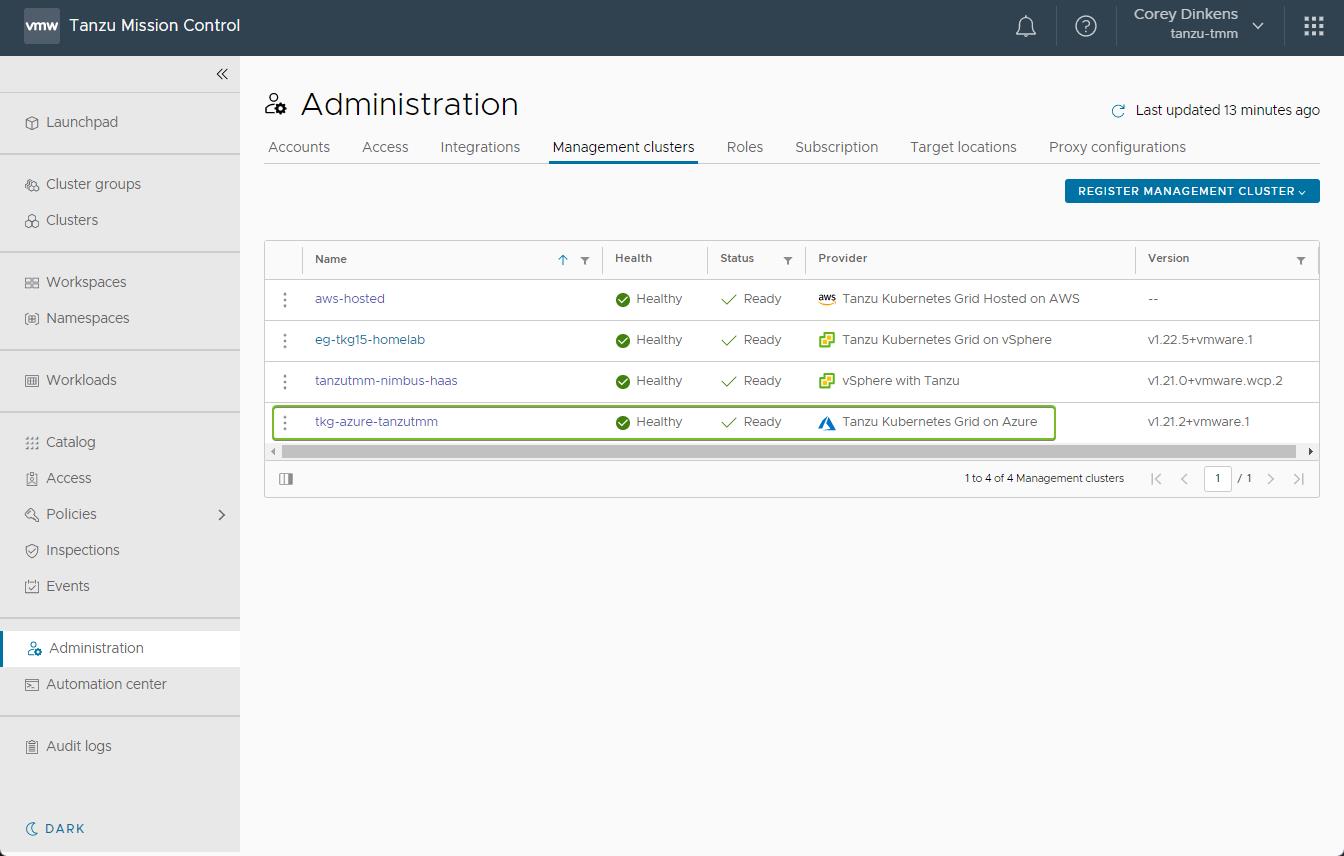Click the Provider column header
Viewport: 1344px width, 856px height.
click(x=843, y=259)
